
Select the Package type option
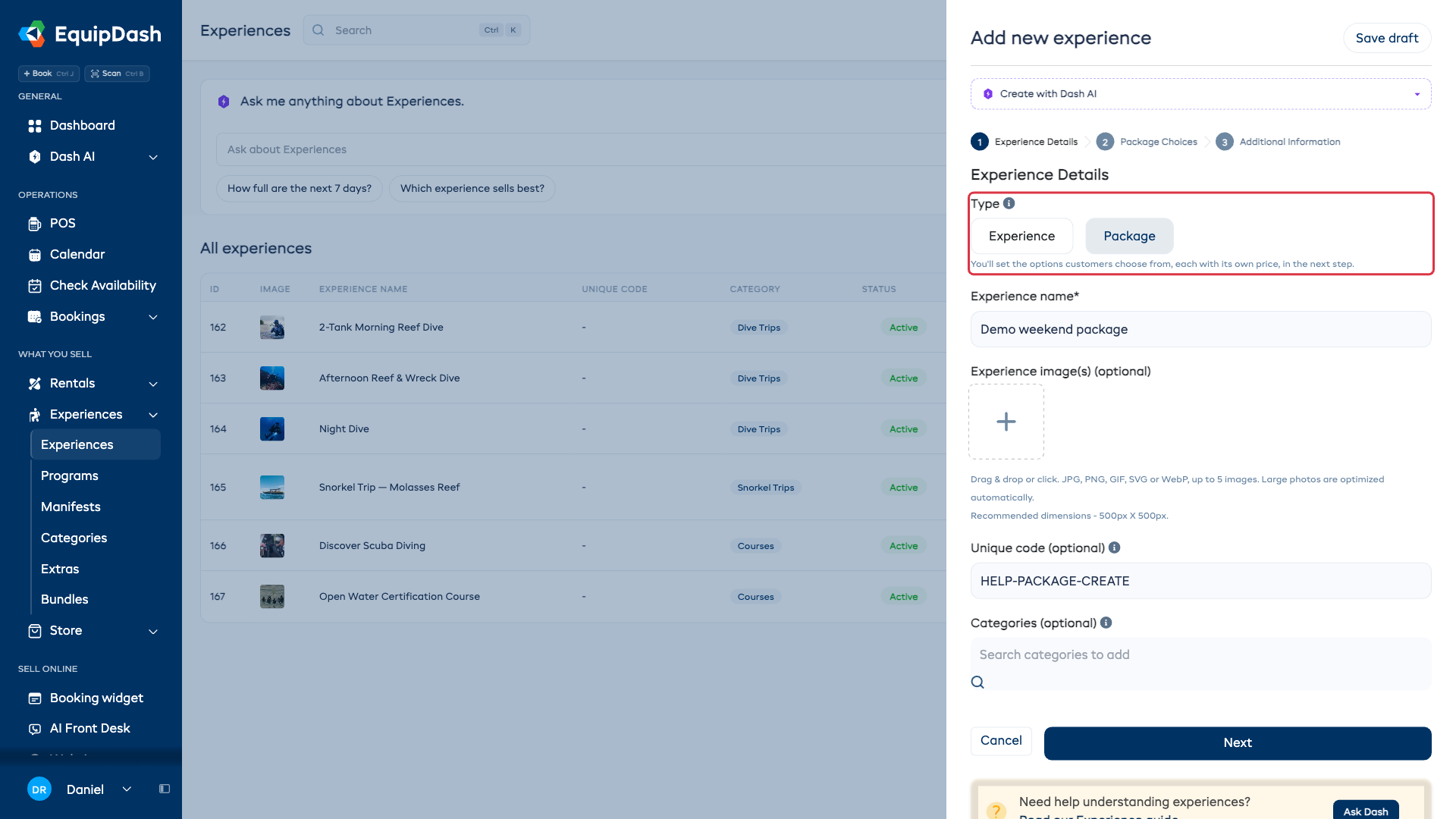[1129, 236]
